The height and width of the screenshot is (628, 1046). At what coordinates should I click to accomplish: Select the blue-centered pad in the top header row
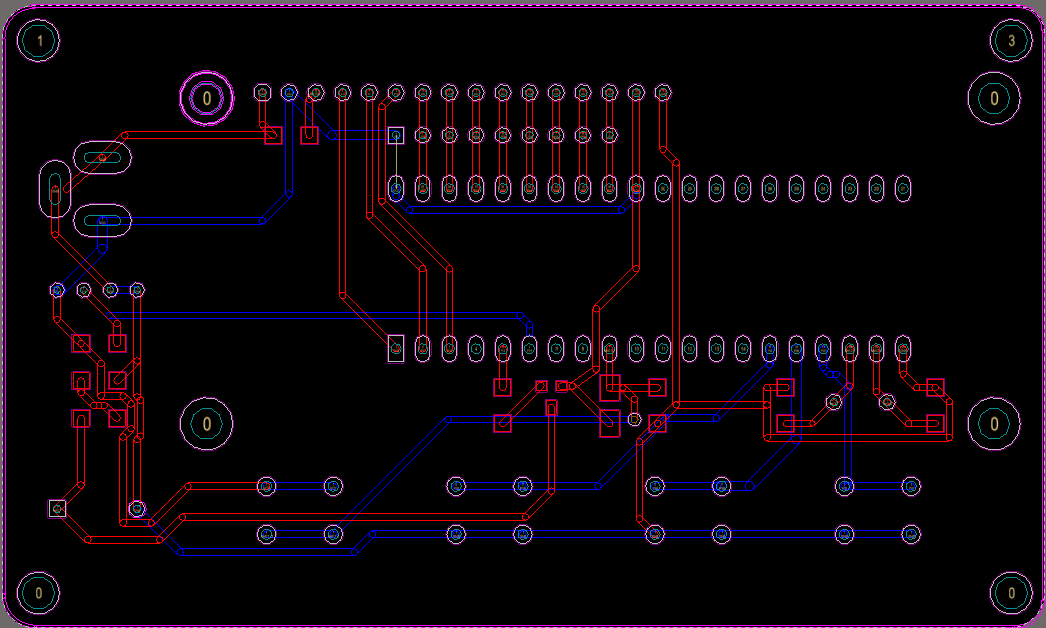click(x=289, y=93)
